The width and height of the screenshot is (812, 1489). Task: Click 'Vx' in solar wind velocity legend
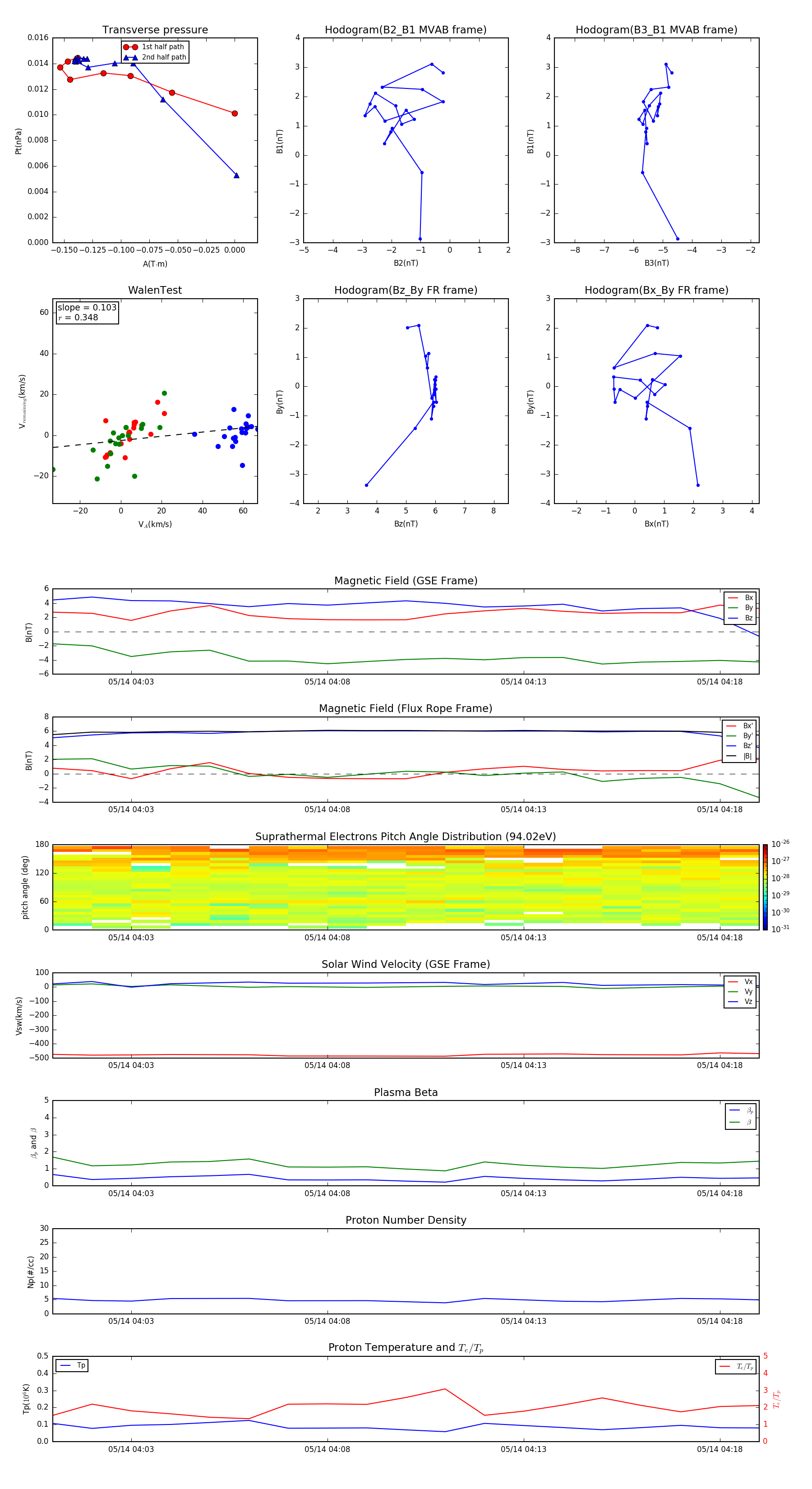tap(748, 981)
